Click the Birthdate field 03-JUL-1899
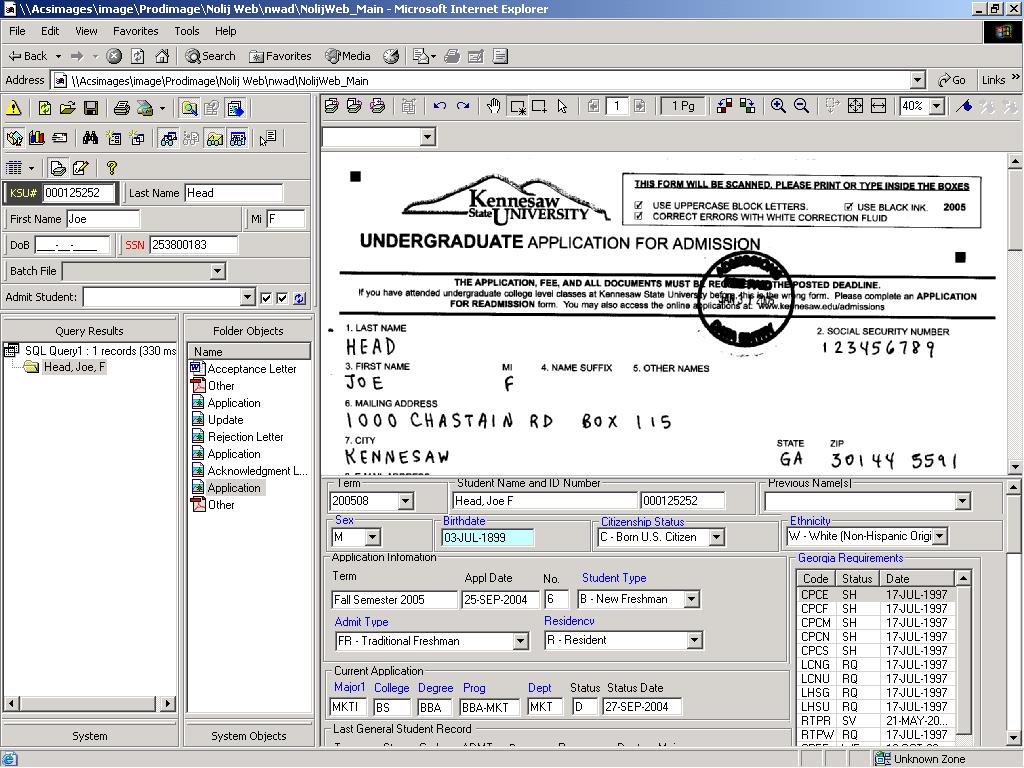 point(487,537)
